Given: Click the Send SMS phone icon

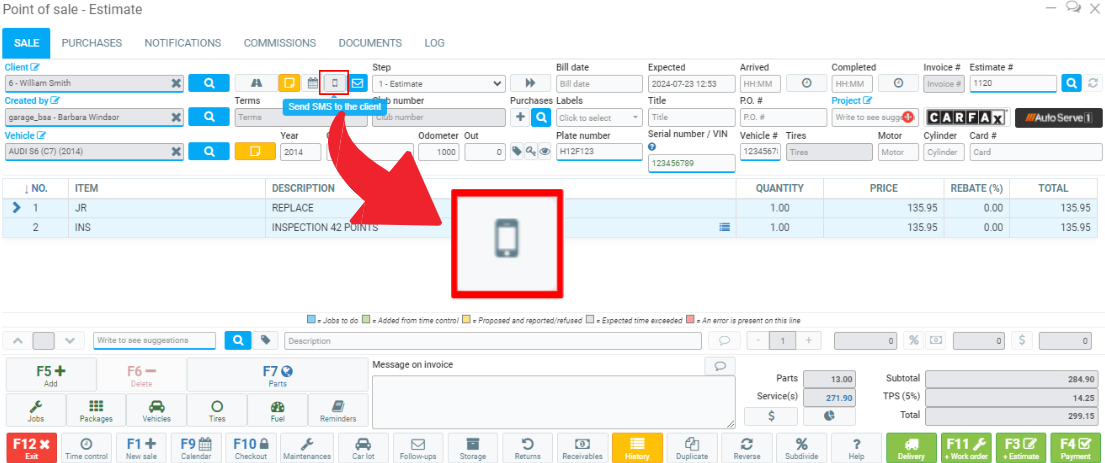Looking at the screenshot, I should pyautogui.click(x=334, y=83).
